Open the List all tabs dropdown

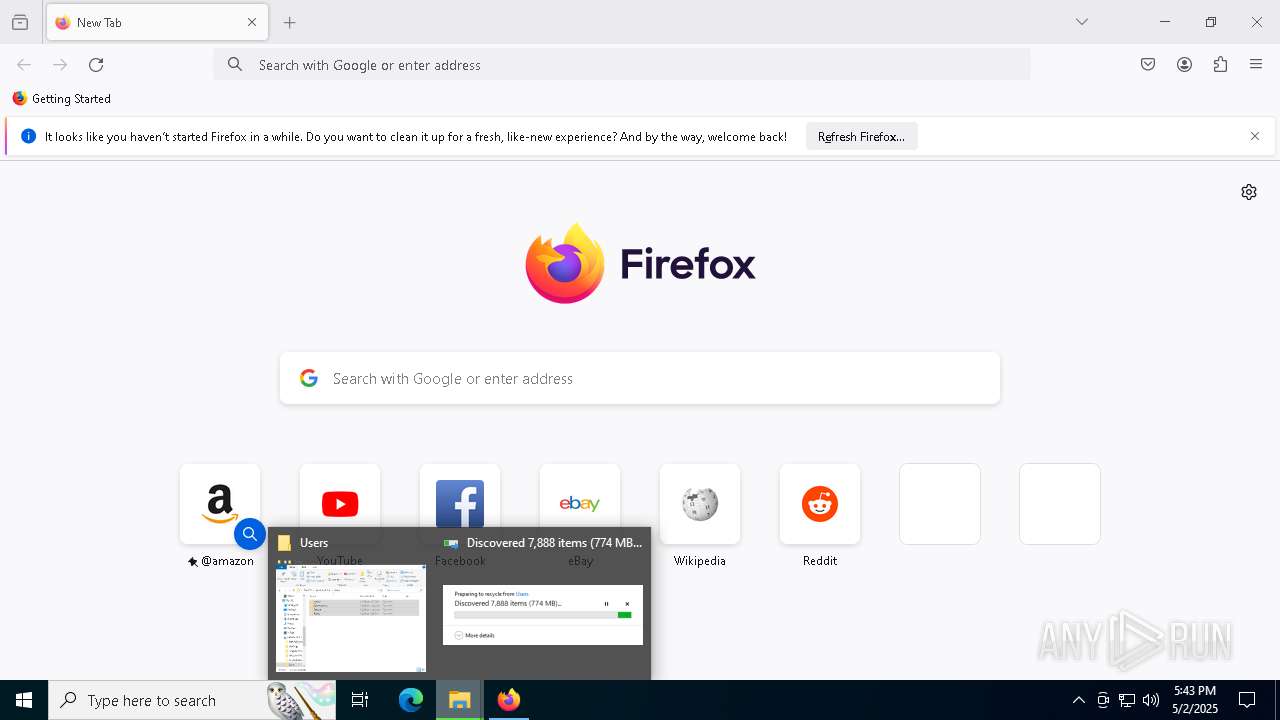(1082, 22)
